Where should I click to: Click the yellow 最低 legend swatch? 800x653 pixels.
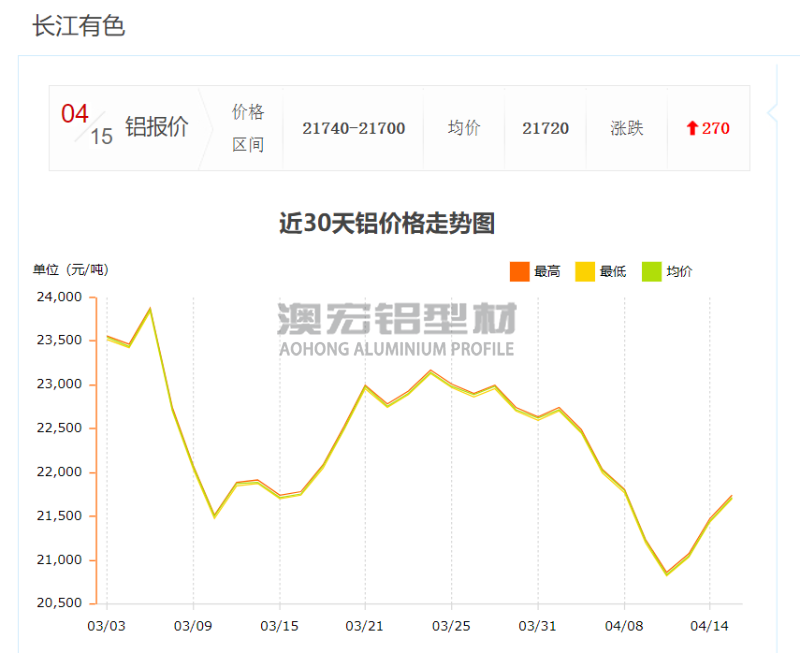585,271
